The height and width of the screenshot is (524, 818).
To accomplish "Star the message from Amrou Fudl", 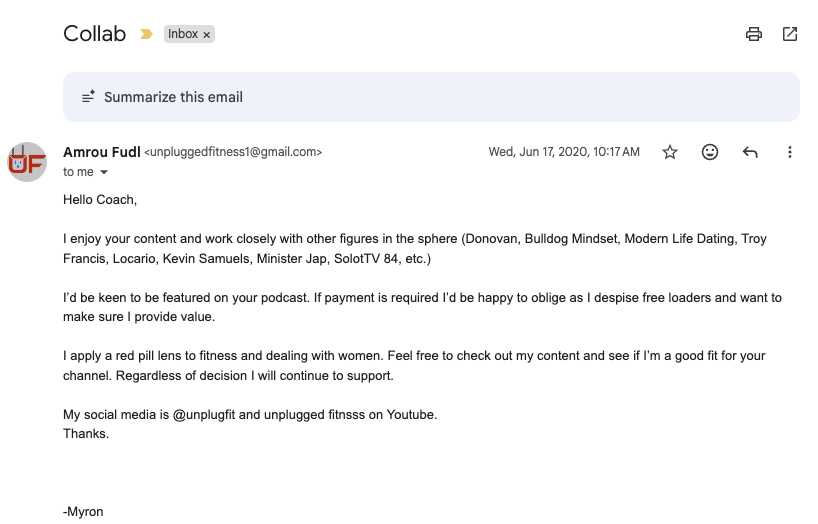I will pos(670,152).
